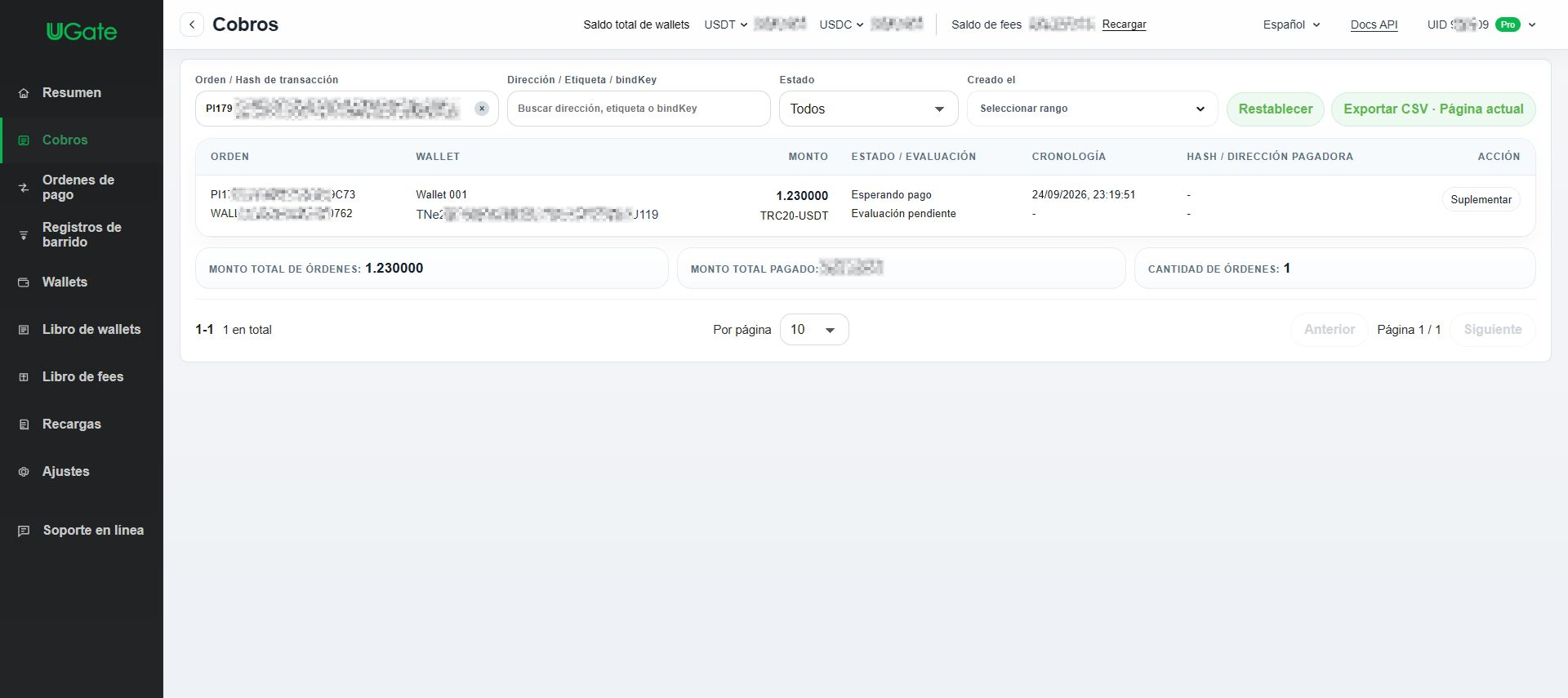Click the Suplementar action button
The height and width of the screenshot is (698, 1568).
[1481, 199]
